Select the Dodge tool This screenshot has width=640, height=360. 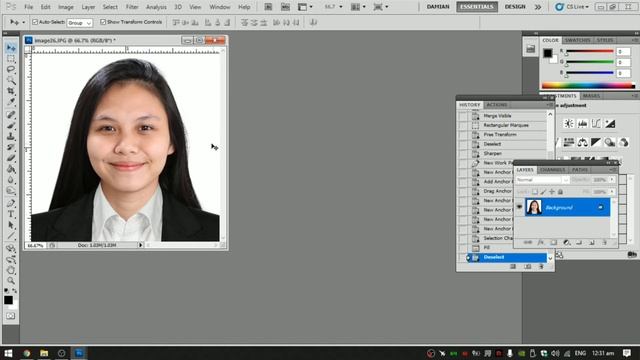pyautogui.click(x=11, y=190)
